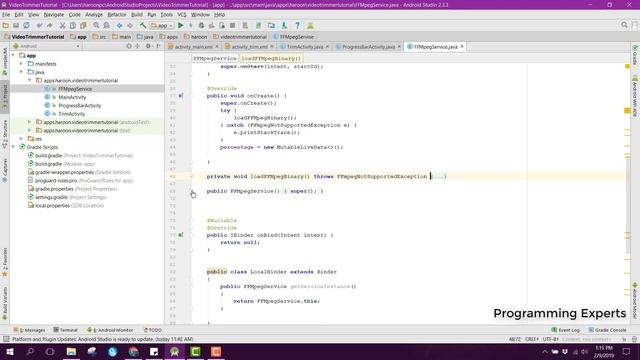640x360 pixels.
Task: Open the Build menu
Action: coord(137,15)
